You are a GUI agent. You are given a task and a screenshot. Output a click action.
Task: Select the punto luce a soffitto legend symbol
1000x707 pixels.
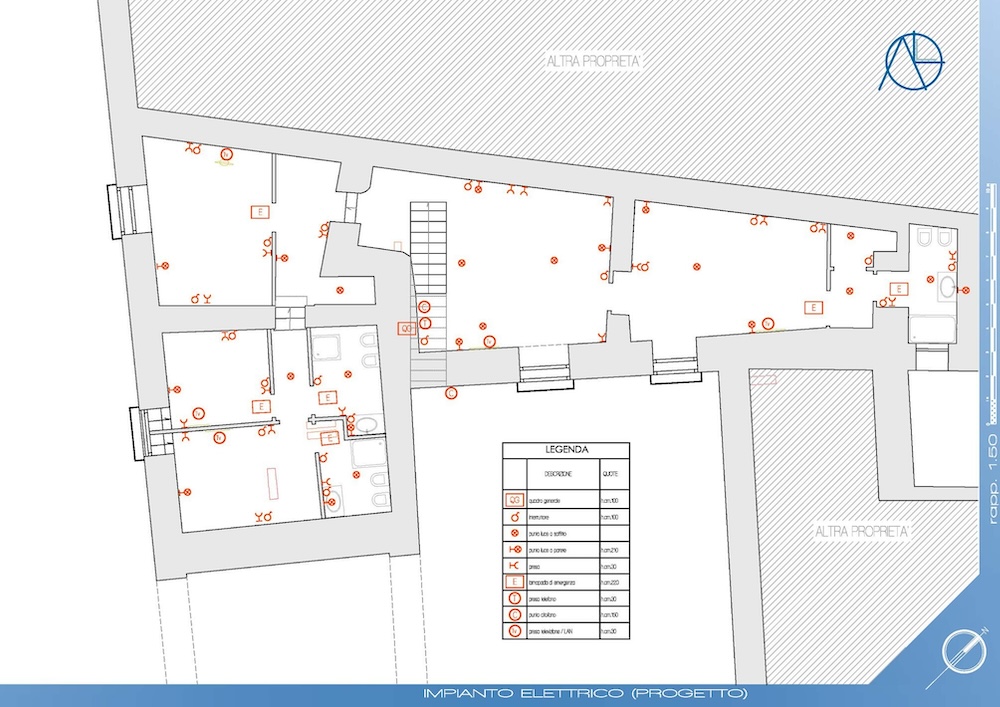(x=516, y=535)
